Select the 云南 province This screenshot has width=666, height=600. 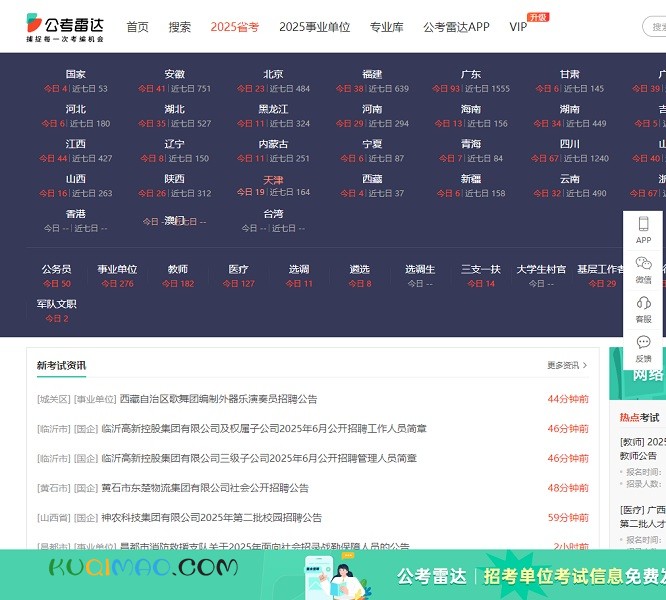click(x=570, y=179)
